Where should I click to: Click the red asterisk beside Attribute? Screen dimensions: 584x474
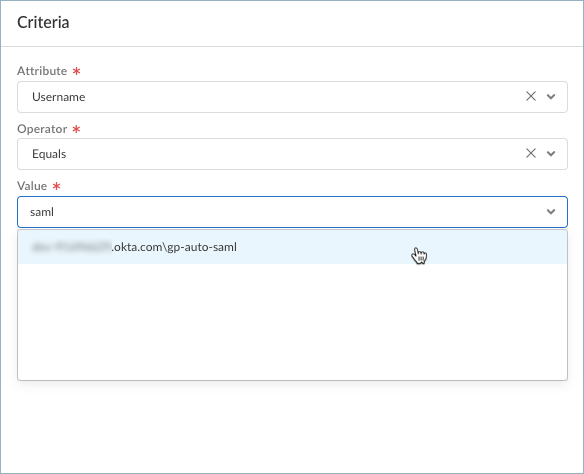(76, 71)
